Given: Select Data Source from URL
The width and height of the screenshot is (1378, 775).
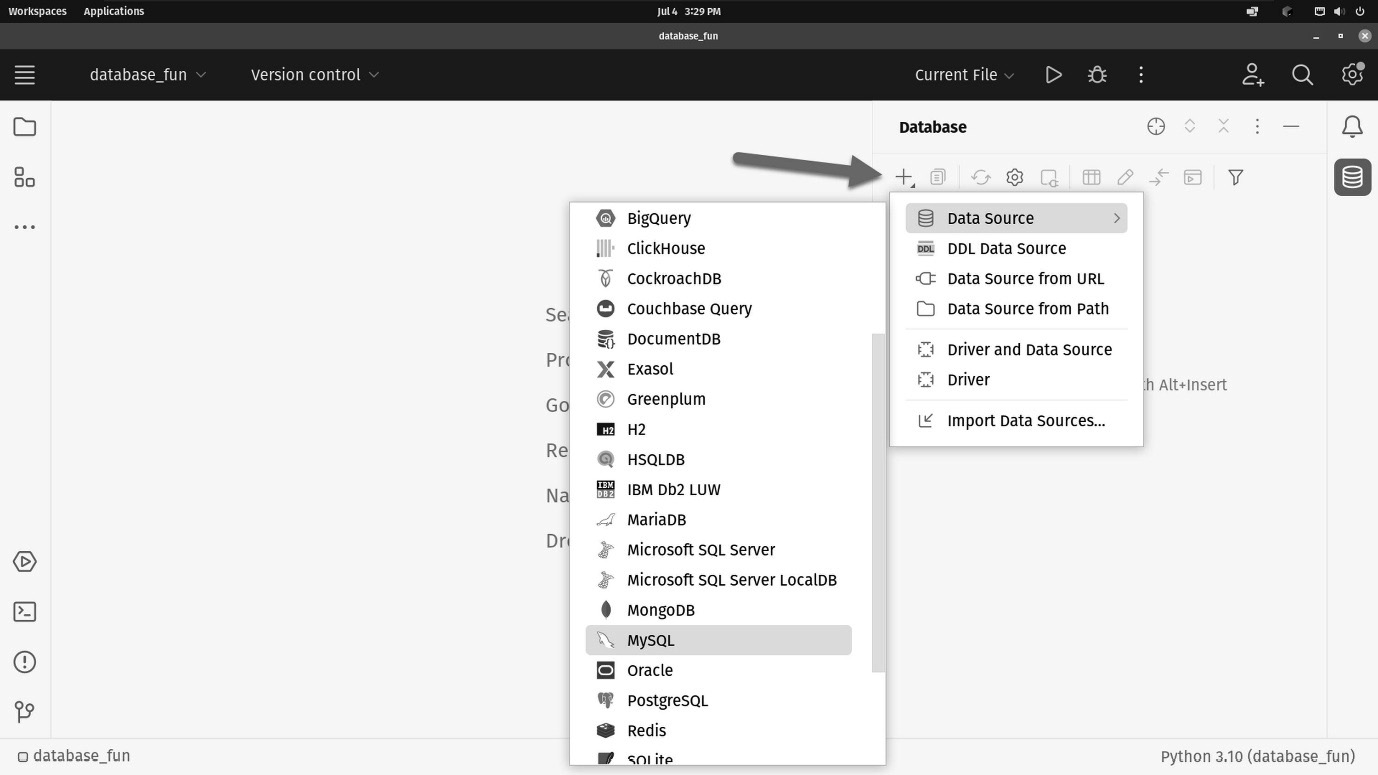Looking at the screenshot, I should click(1016, 278).
